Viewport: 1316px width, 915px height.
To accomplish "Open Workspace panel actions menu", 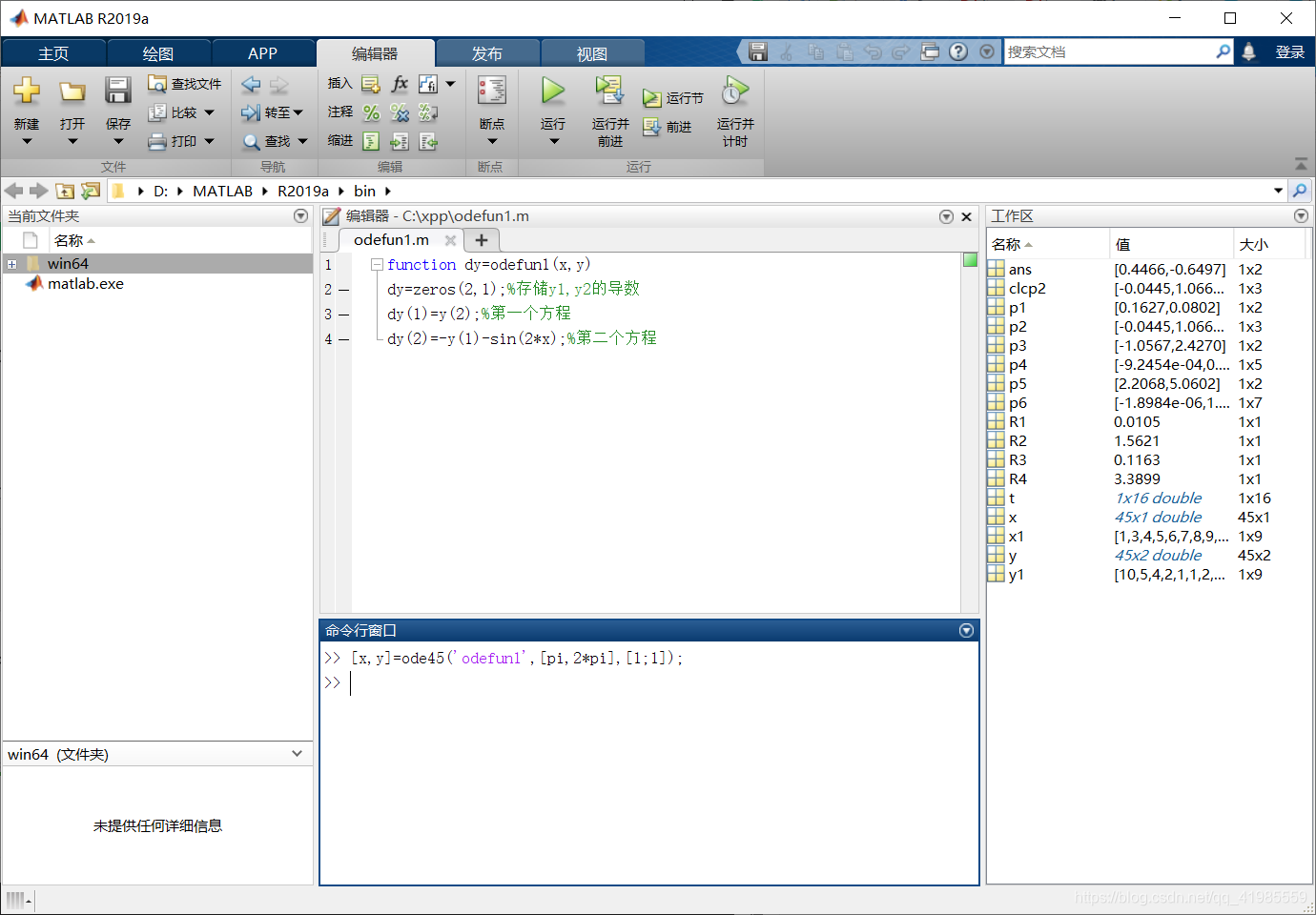I will [x=1301, y=216].
